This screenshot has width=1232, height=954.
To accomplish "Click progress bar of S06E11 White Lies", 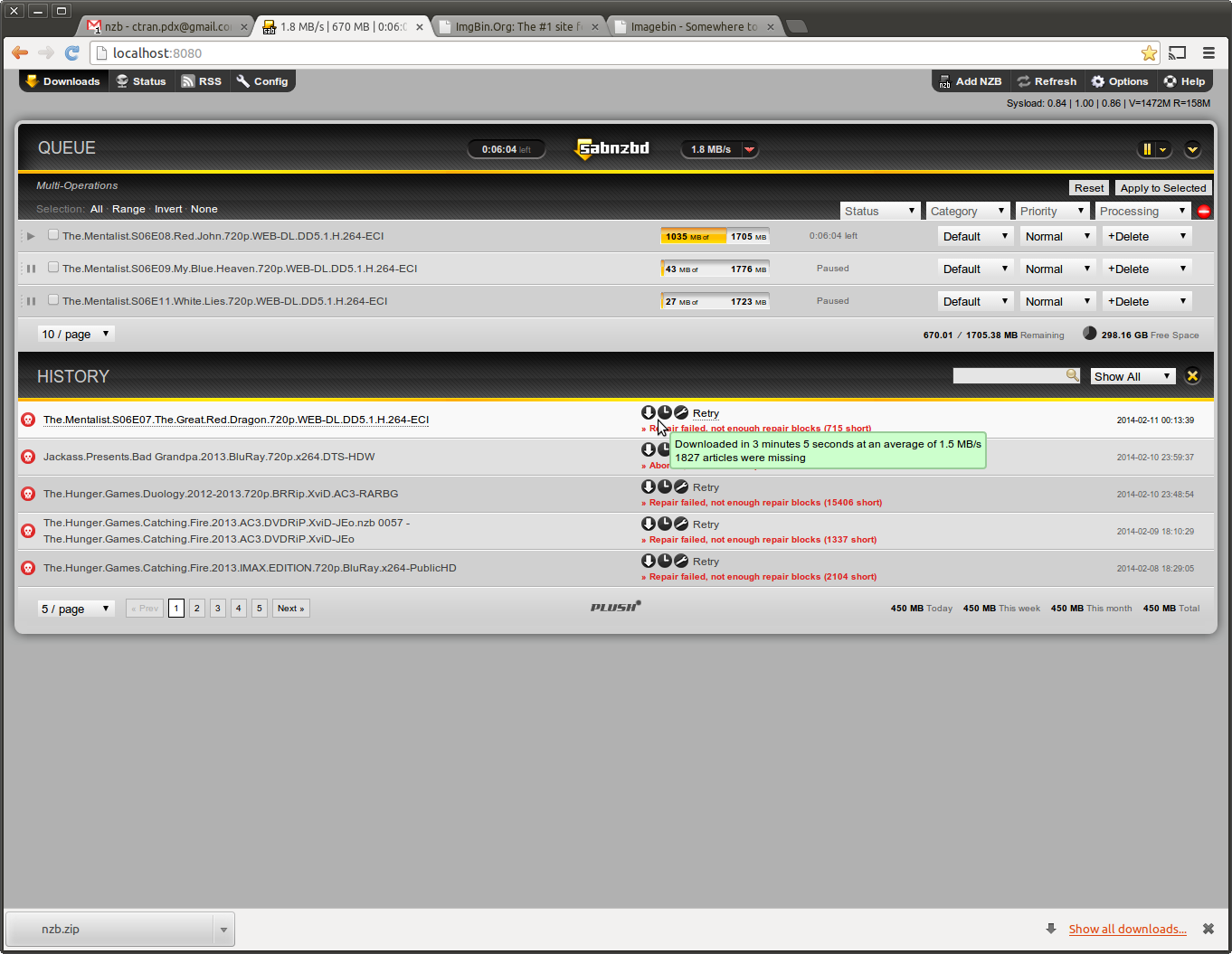I will [x=716, y=301].
